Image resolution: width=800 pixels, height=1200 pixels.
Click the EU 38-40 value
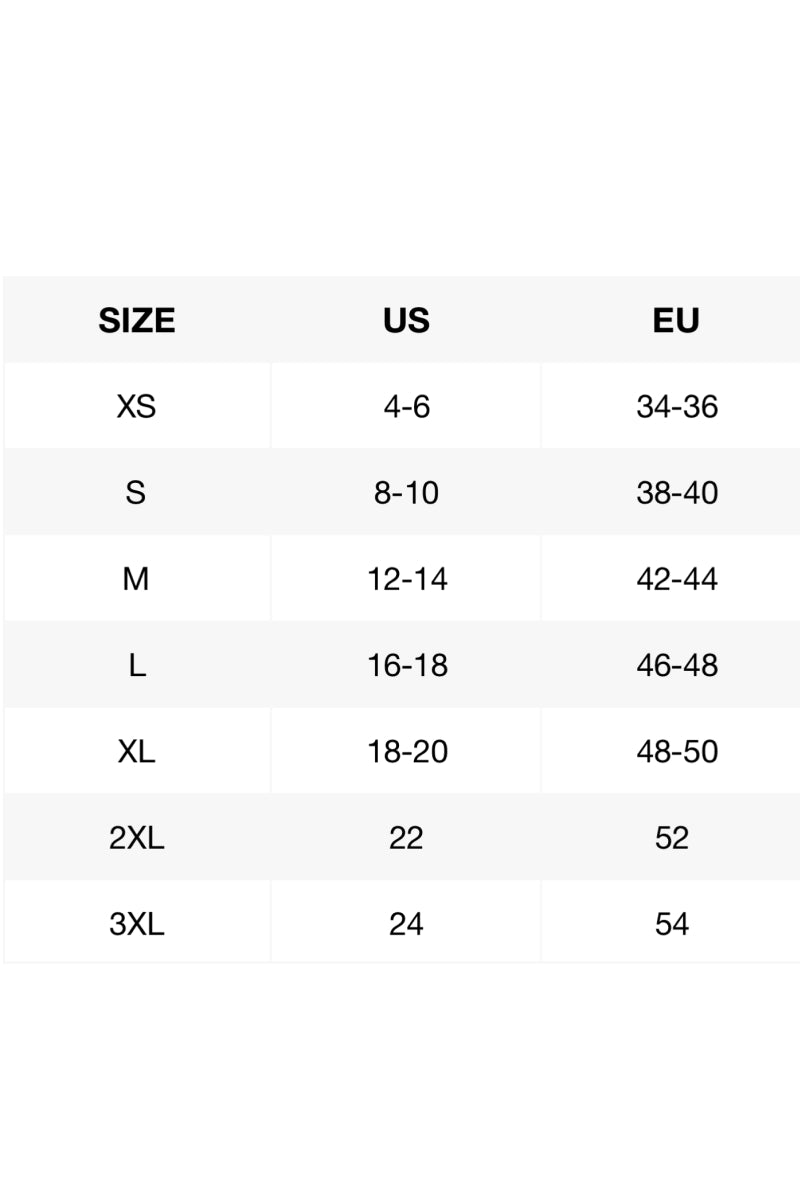pyautogui.click(x=677, y=493)
